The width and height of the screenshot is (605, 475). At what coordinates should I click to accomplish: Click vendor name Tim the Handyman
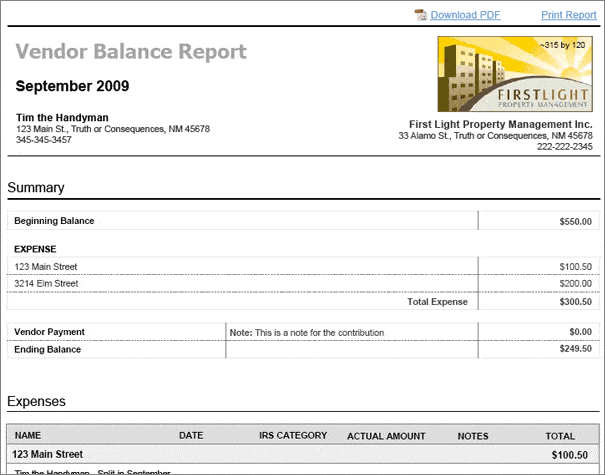[x=62, y=117]
